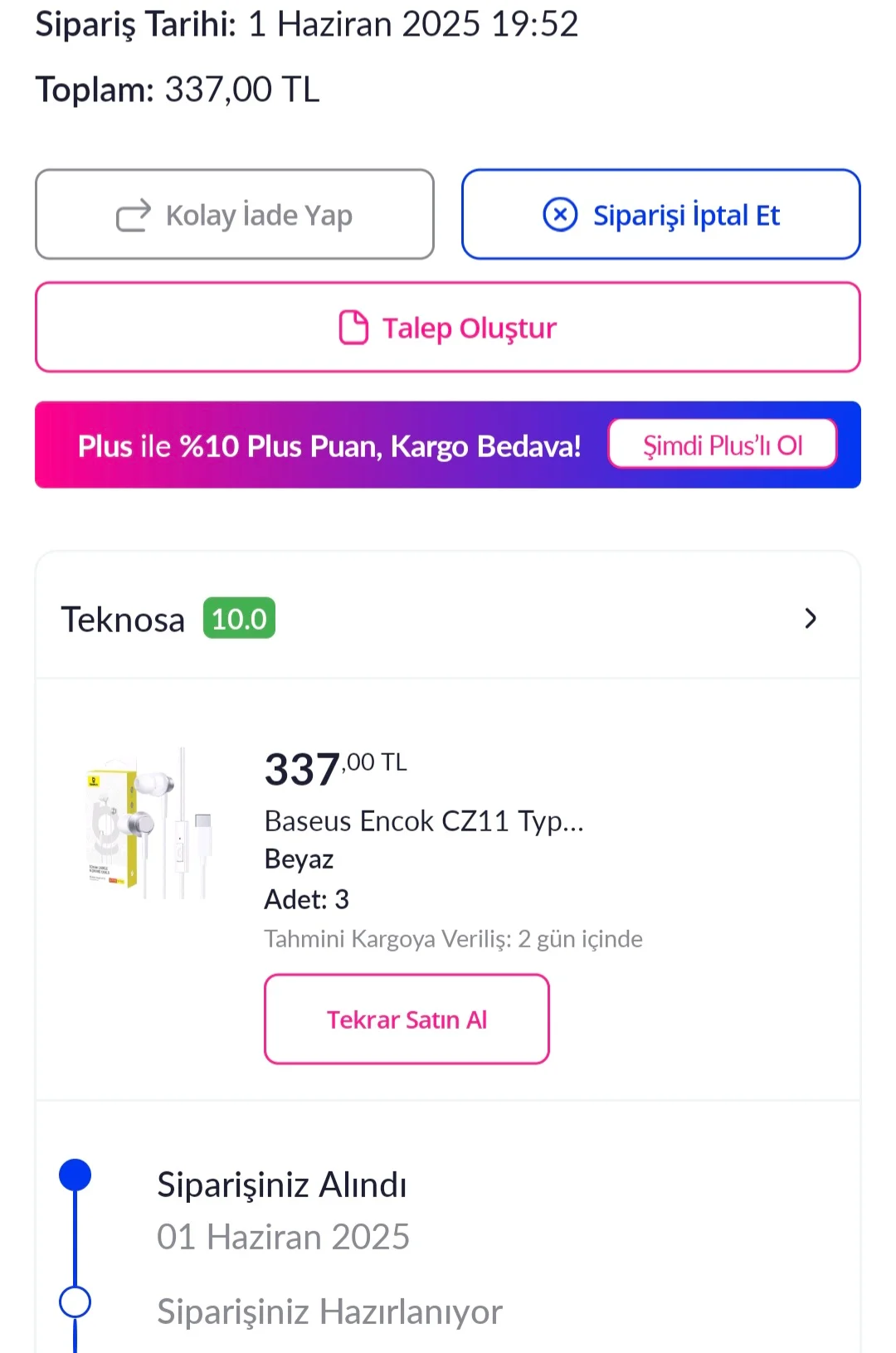
Task: Tap the Talep Oluştur text
Action: tap(469, 329)
